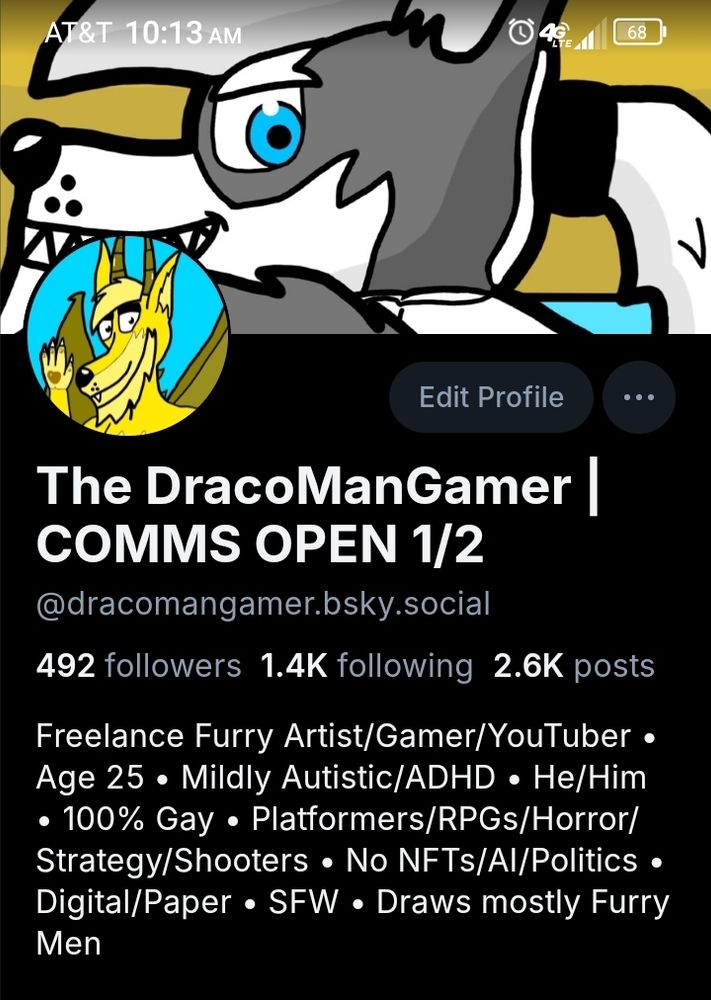Viewport: 711px width, 1000px height.
Task: Tap the wolf's blue eye in banner
Action: point(275,135)
